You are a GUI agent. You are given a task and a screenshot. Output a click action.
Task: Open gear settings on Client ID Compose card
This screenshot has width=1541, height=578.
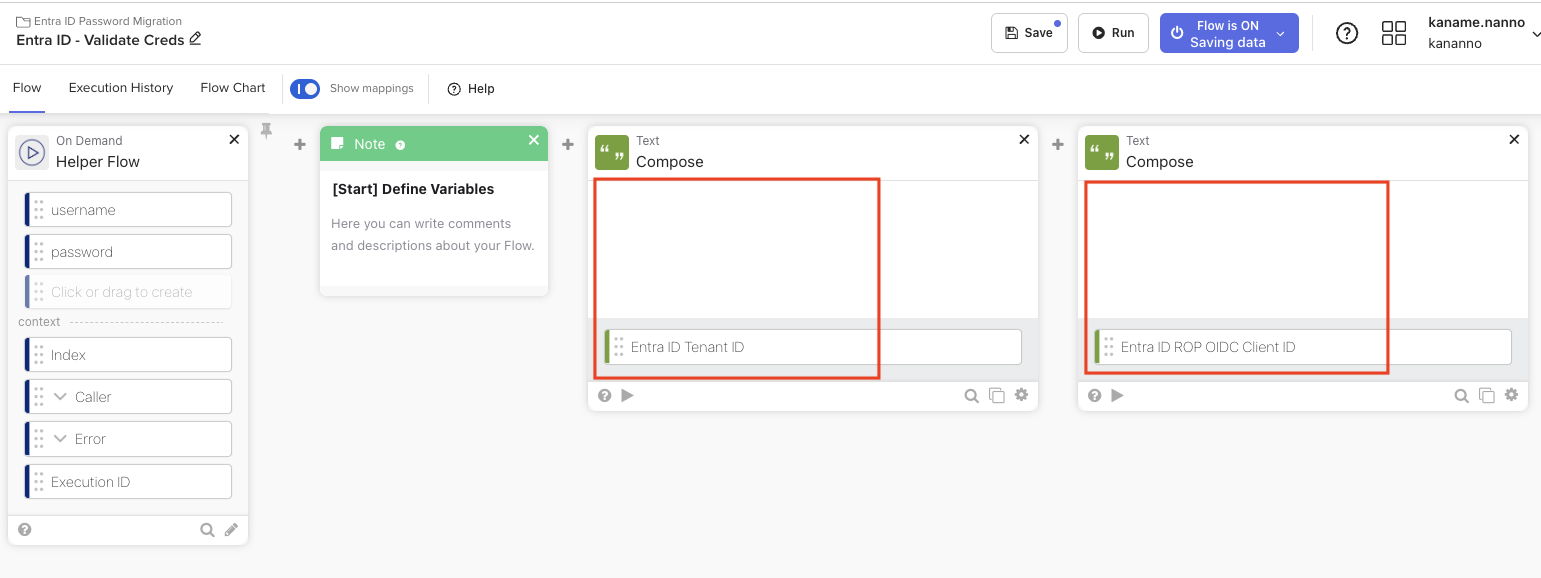(1511, 395)
